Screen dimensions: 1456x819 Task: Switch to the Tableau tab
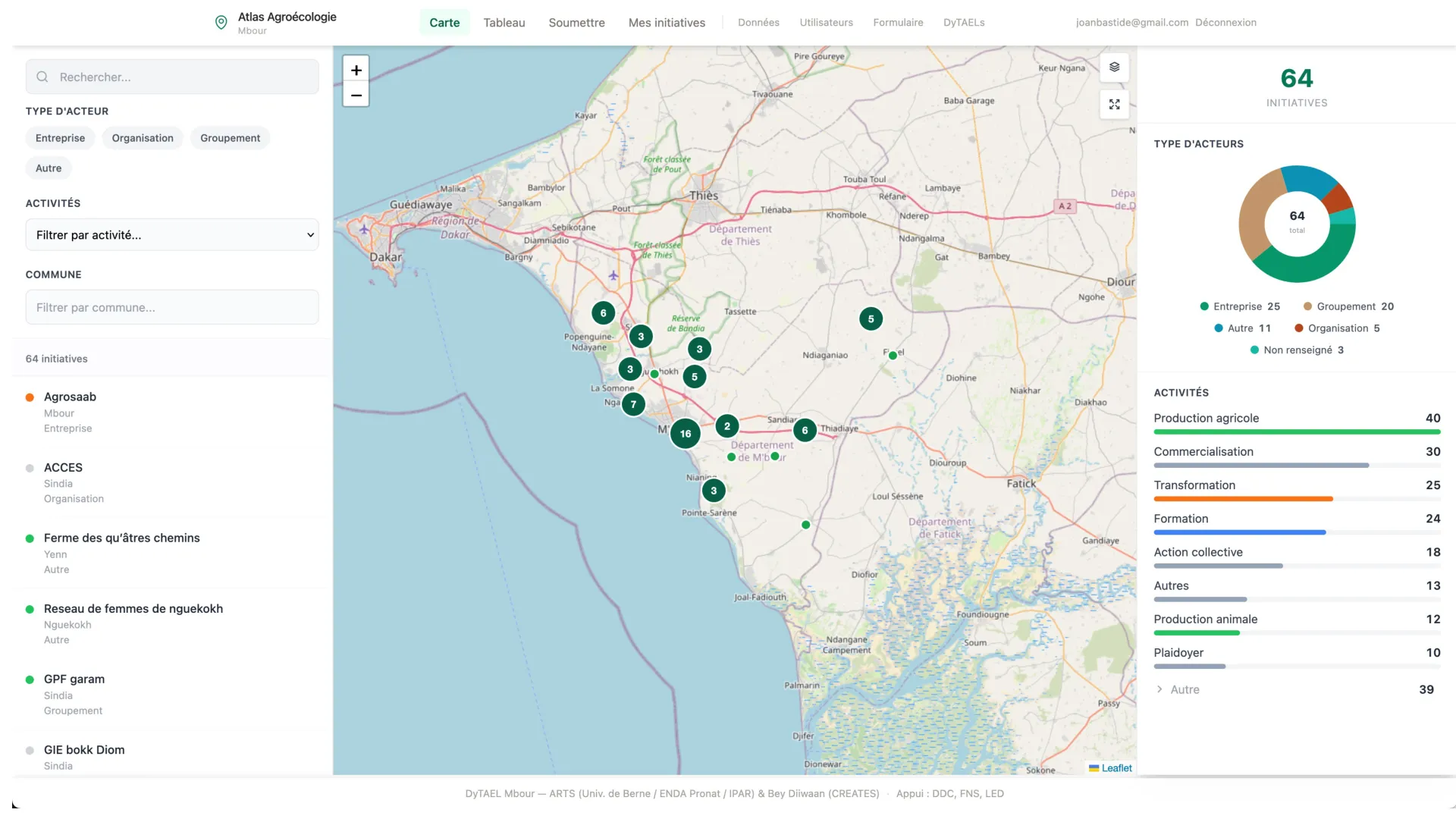pos(504,23)
